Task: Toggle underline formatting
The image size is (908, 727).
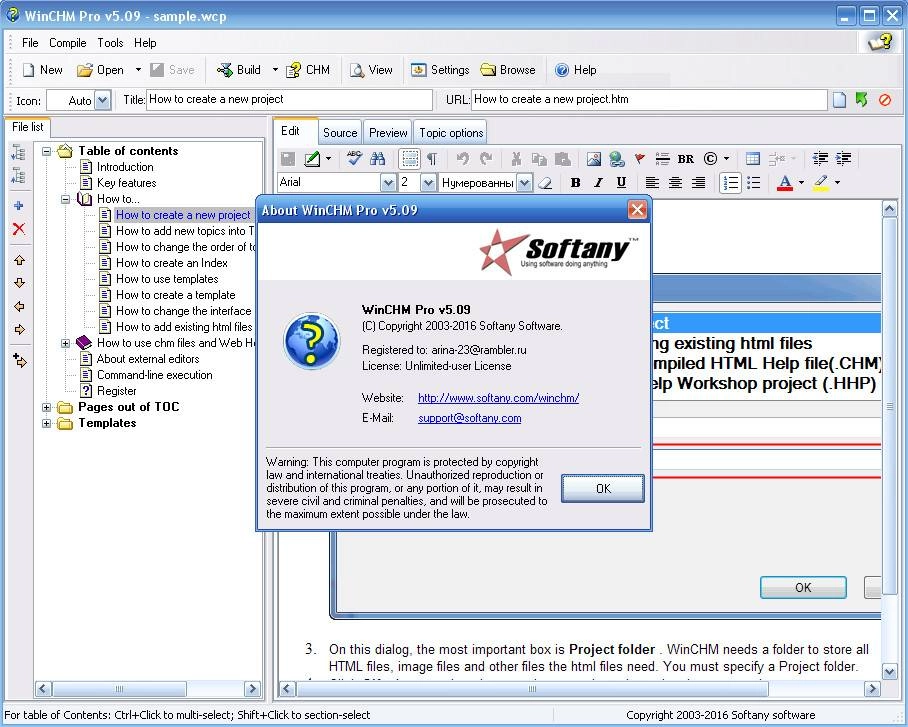Action: [x=621, y=183]
